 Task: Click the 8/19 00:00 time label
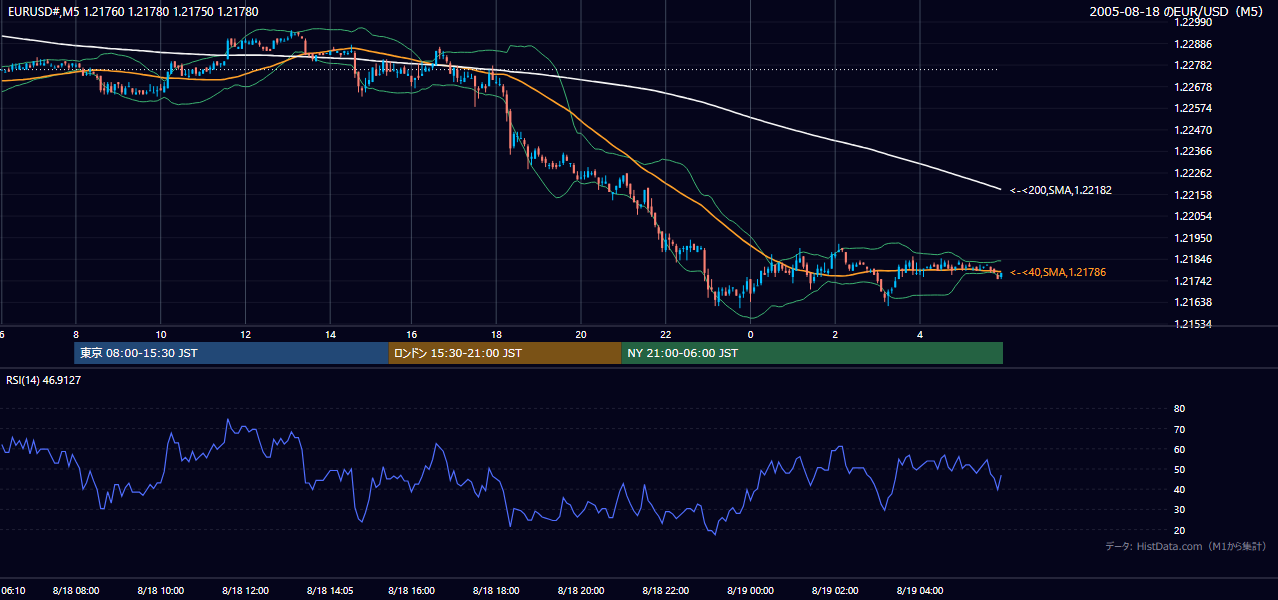tap(751, 591)
